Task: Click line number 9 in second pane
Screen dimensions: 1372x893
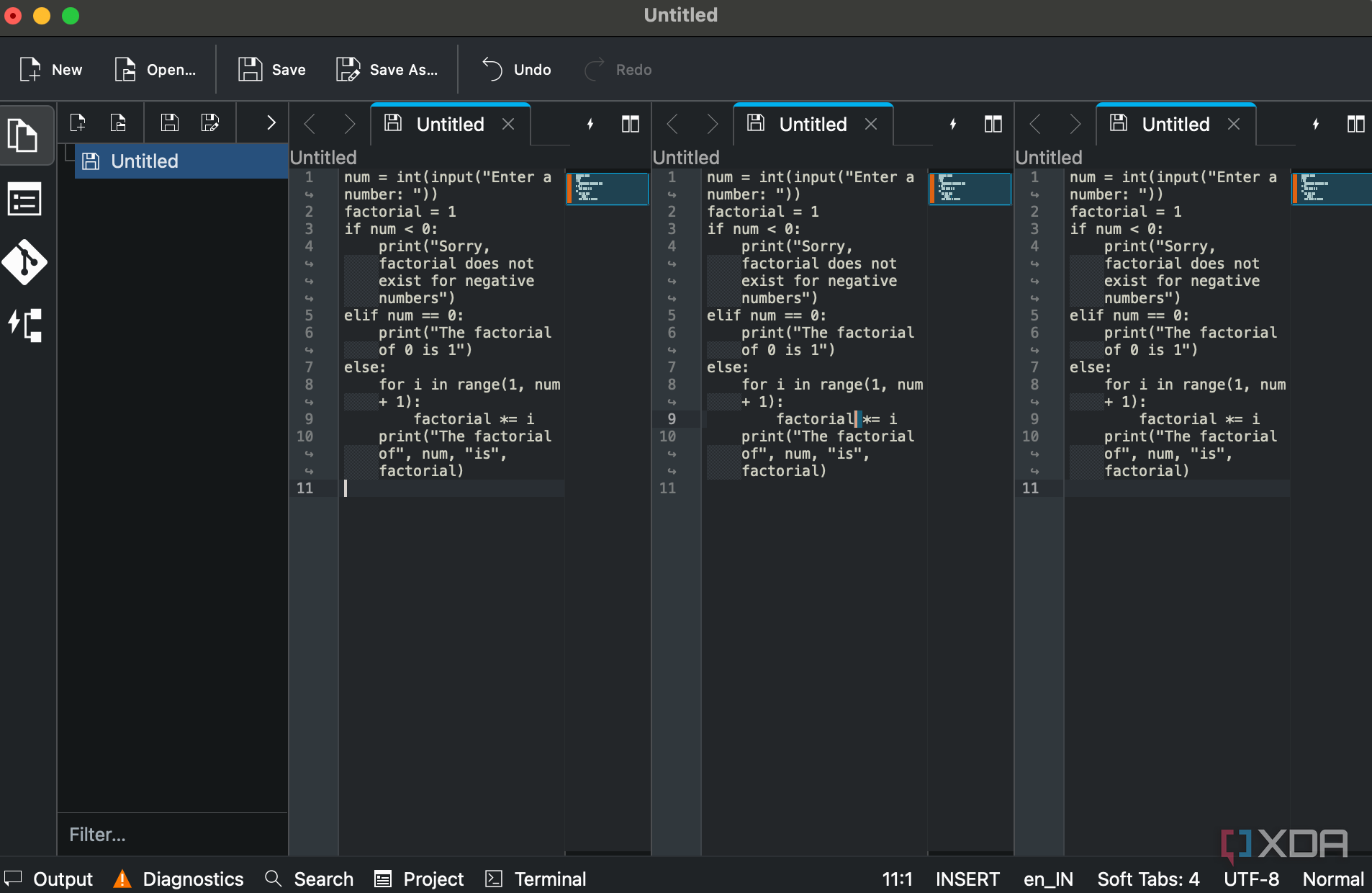Action: 672,419
